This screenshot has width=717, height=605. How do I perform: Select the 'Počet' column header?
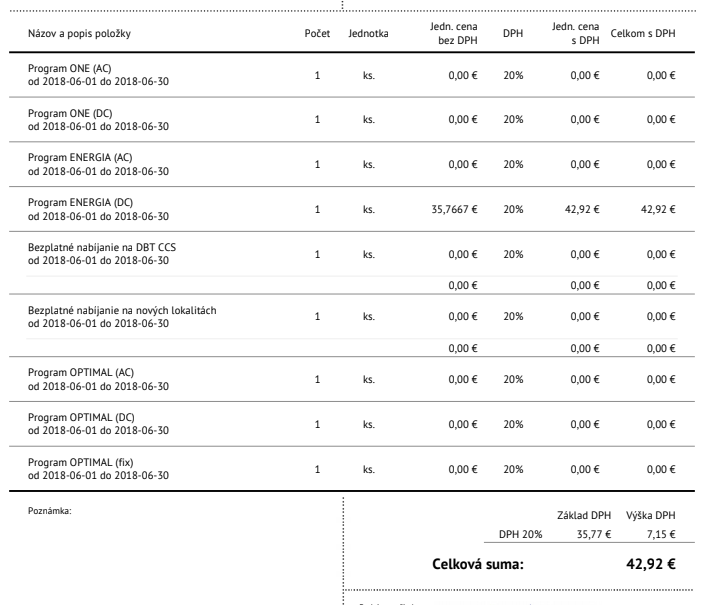317,33
